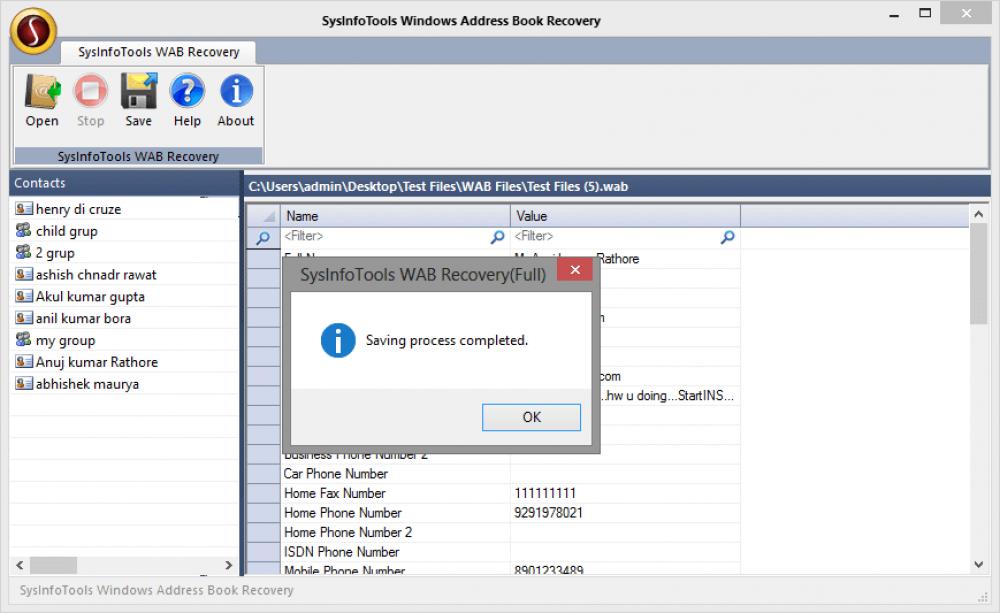1000x613 pixels.
Task: View the About dialog icon
Action: (235, 98)
